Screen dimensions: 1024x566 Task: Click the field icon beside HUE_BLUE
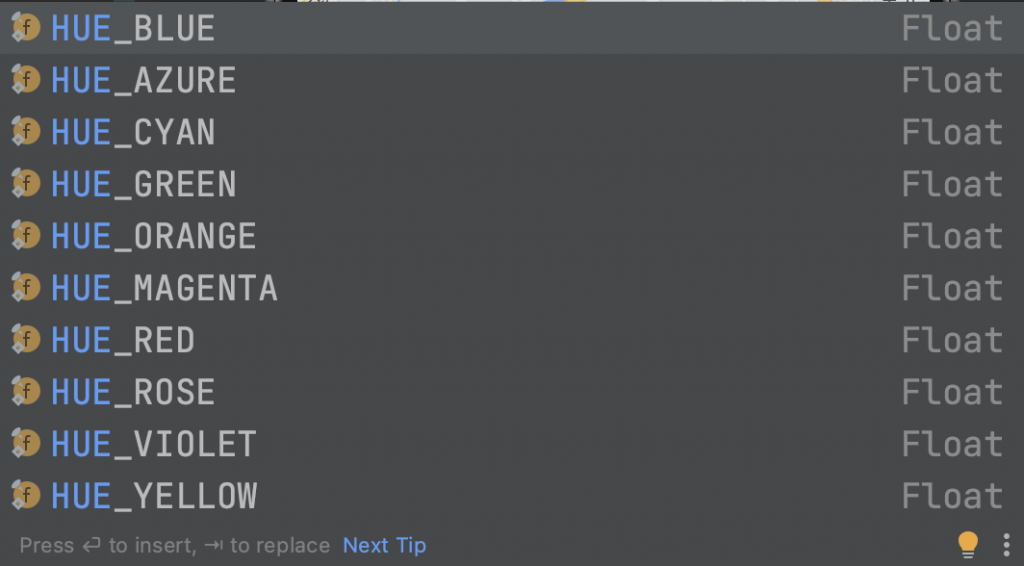pos(26,28)
